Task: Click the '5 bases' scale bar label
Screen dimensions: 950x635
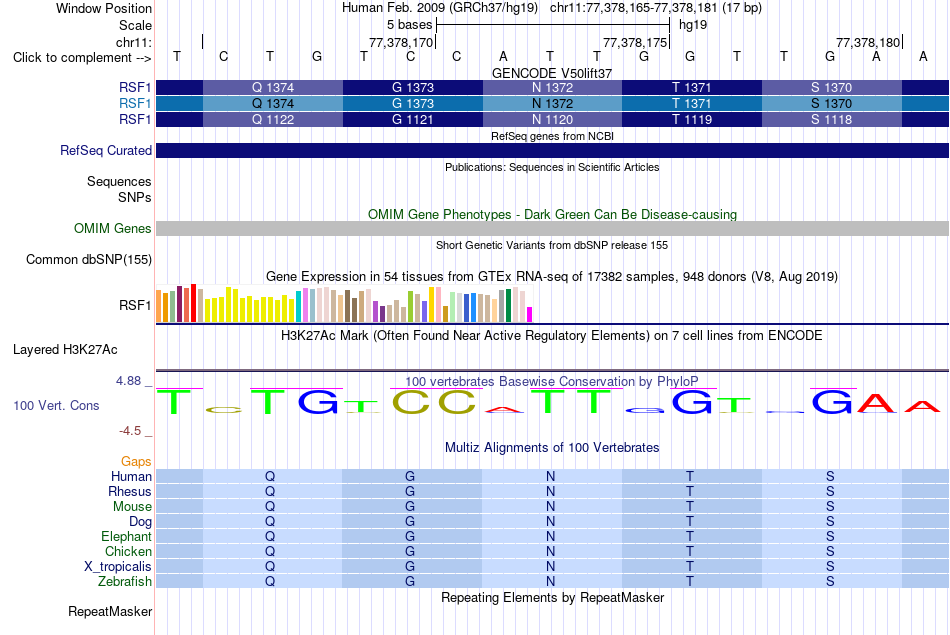Action: tap(410, 25)
